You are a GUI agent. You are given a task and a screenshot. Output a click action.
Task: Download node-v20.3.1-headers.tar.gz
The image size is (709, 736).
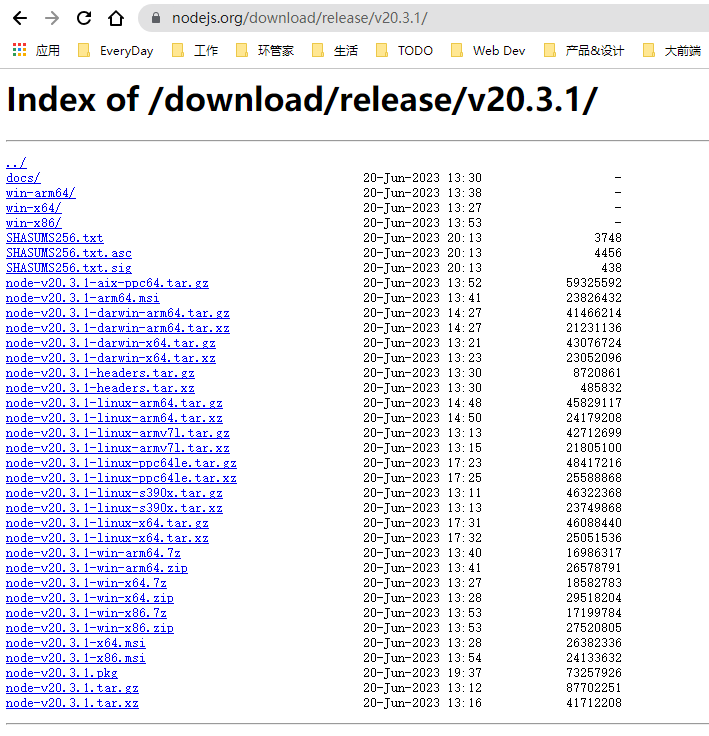(x=100, y=373)
